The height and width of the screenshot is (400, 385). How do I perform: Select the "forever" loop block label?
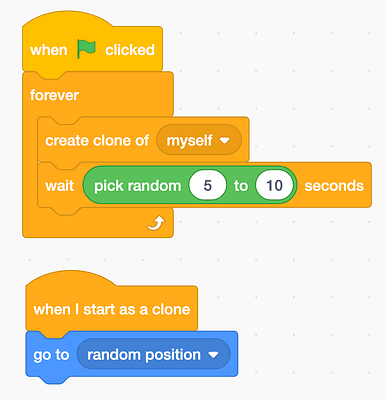54,95
